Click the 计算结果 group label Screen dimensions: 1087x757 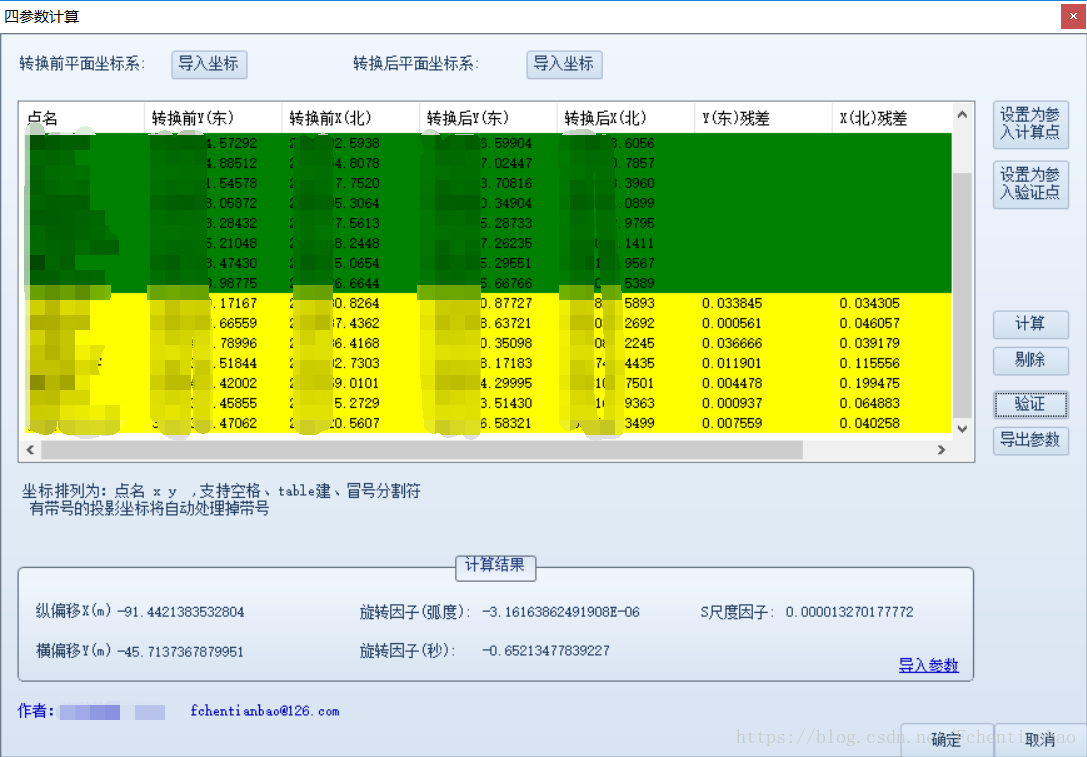(x=495, y=566)
